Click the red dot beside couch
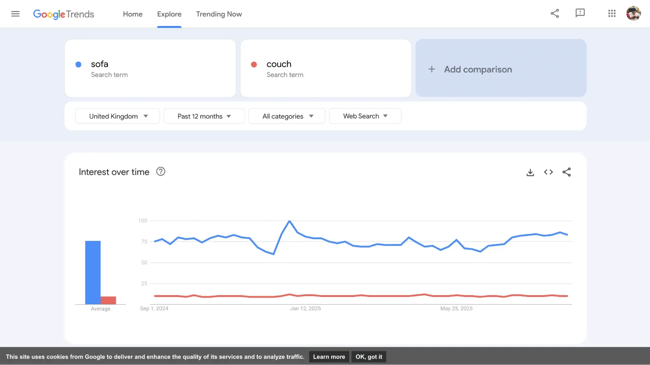 point(254,64)
